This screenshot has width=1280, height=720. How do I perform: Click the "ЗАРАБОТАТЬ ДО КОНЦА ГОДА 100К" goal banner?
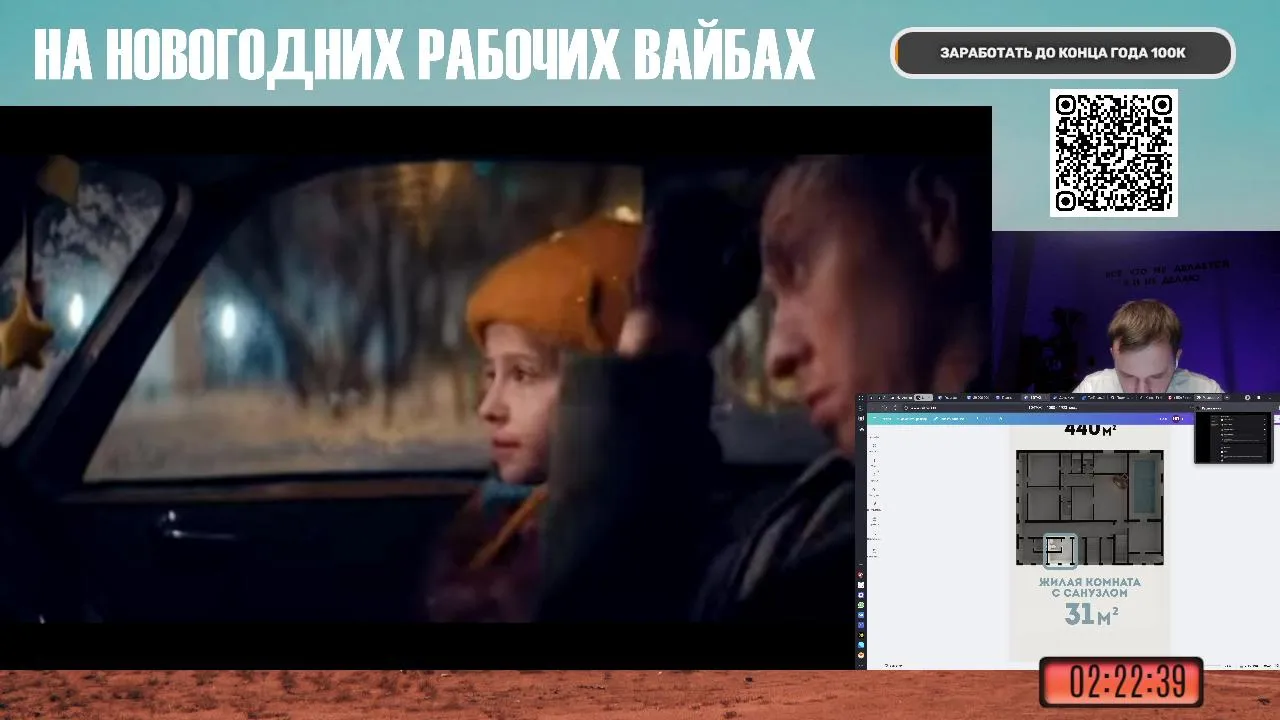click(1063, 53)
